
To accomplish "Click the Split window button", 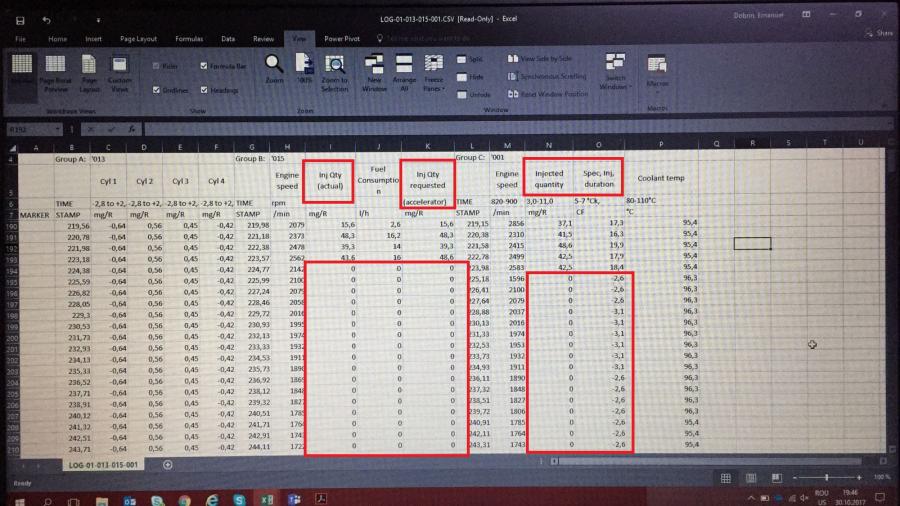I will point(470,59).
